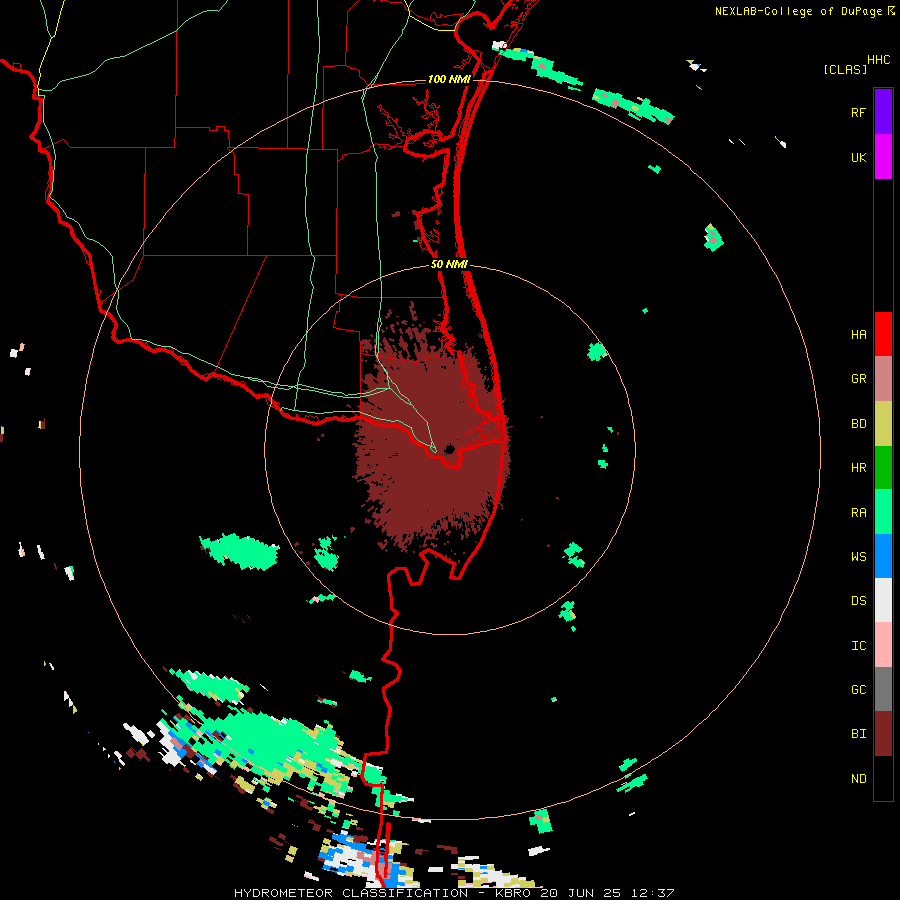Click the "GR" legend label
This screenshot has width=900, height=900.
pos(858,379)
